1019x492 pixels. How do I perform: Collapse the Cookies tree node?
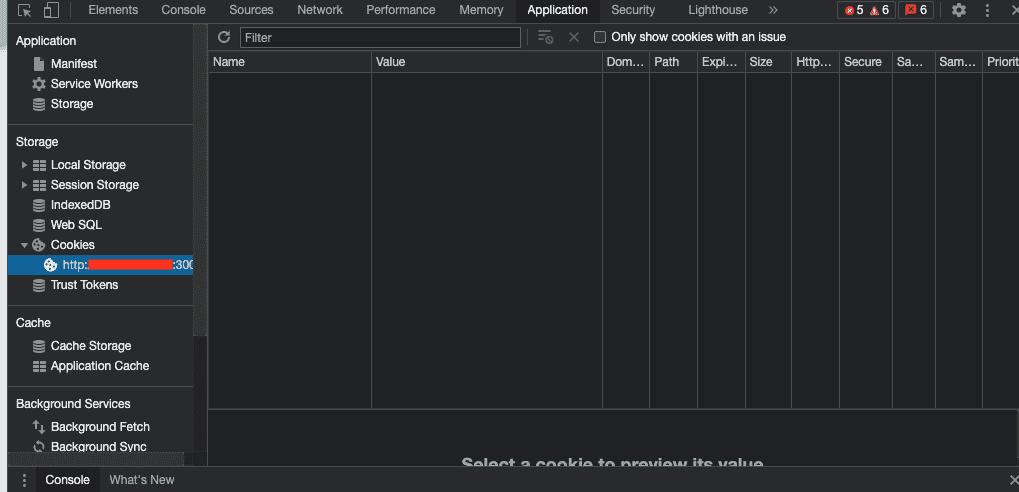[25, 245]
